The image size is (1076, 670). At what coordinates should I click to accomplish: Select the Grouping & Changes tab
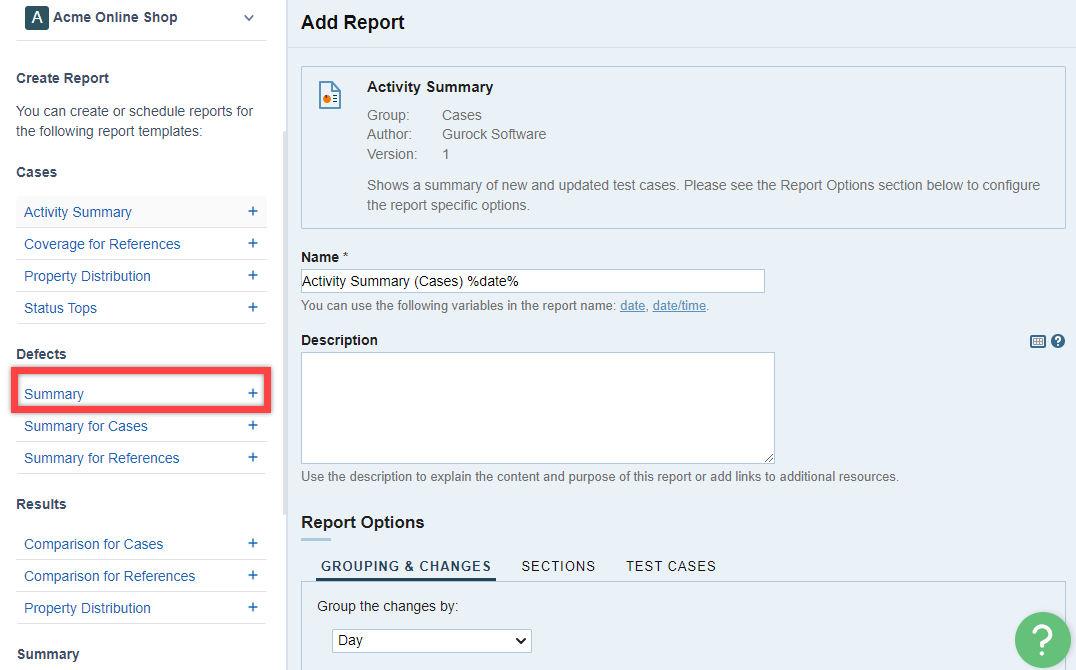pyautogui.click(x=405, y=566)
